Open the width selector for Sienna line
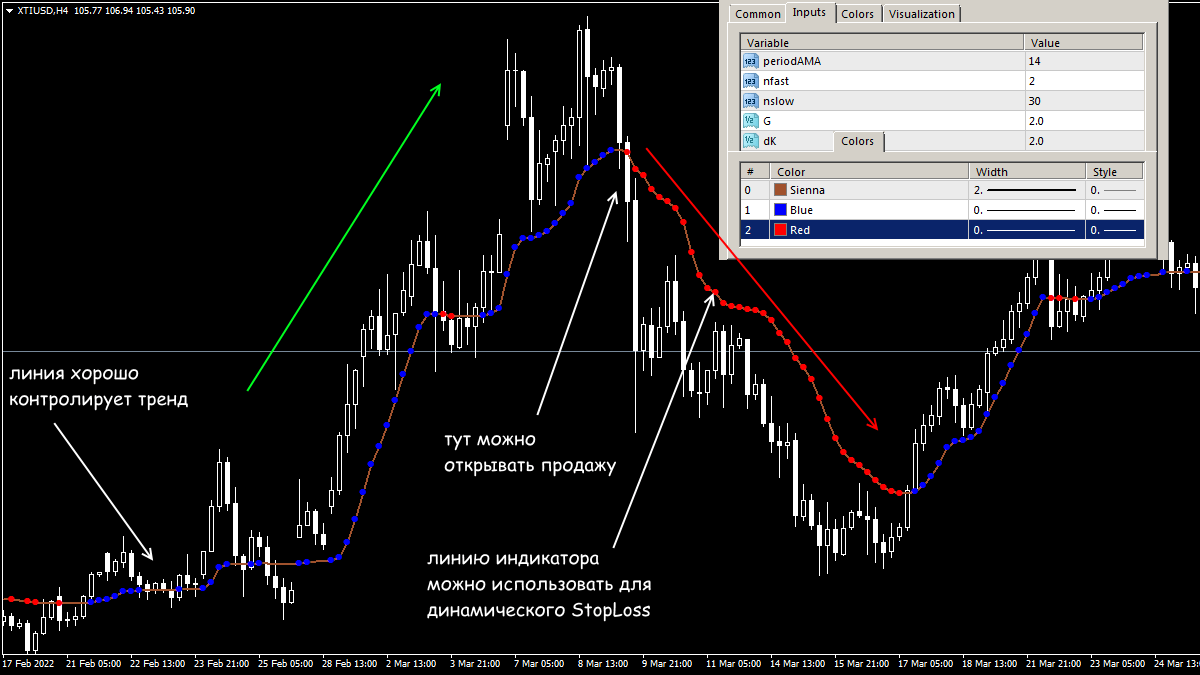The height and width of the screenshot is (675, 1200). pos(1026,190)
